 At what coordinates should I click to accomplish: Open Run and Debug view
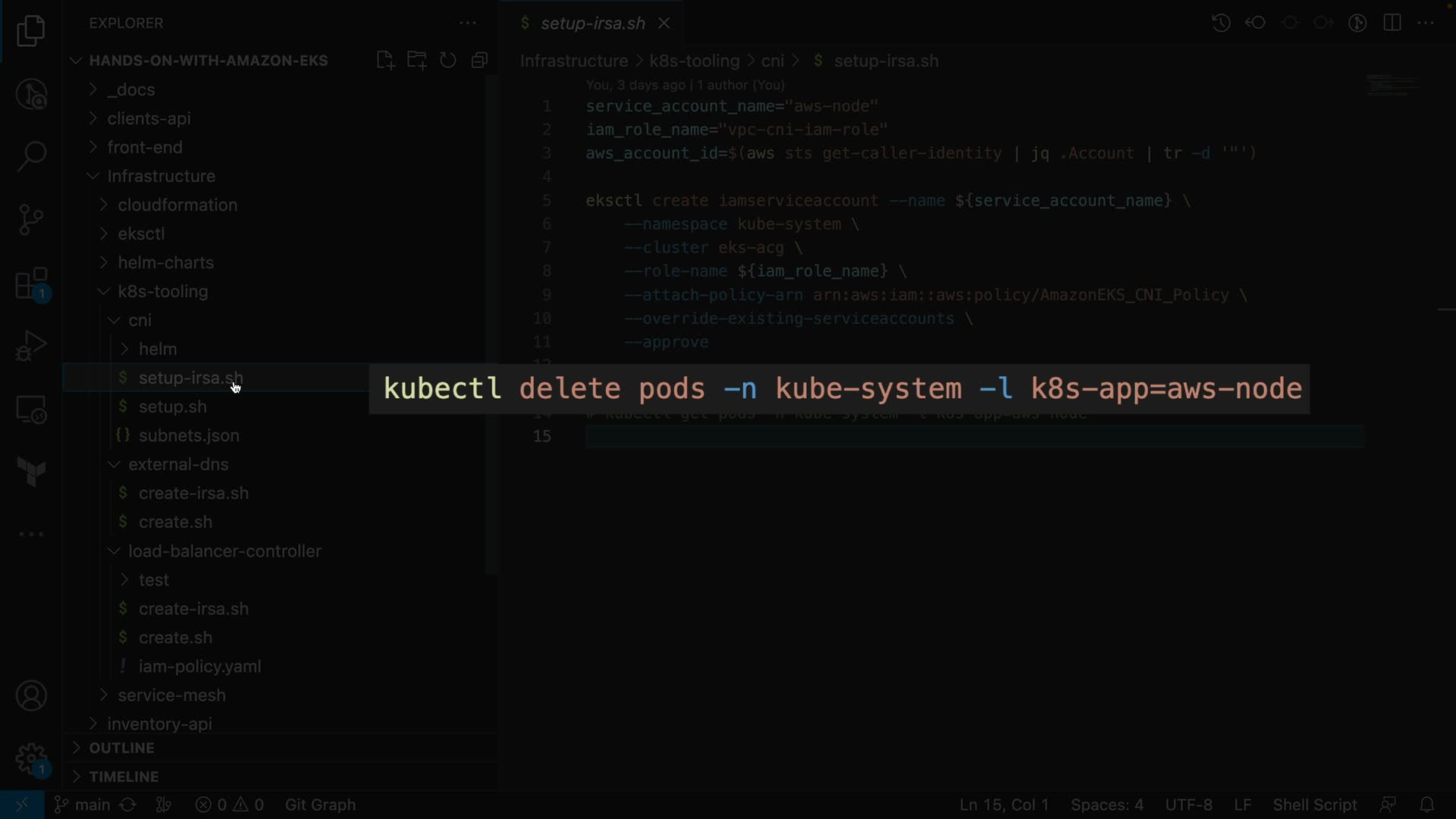tap(31, 346)
